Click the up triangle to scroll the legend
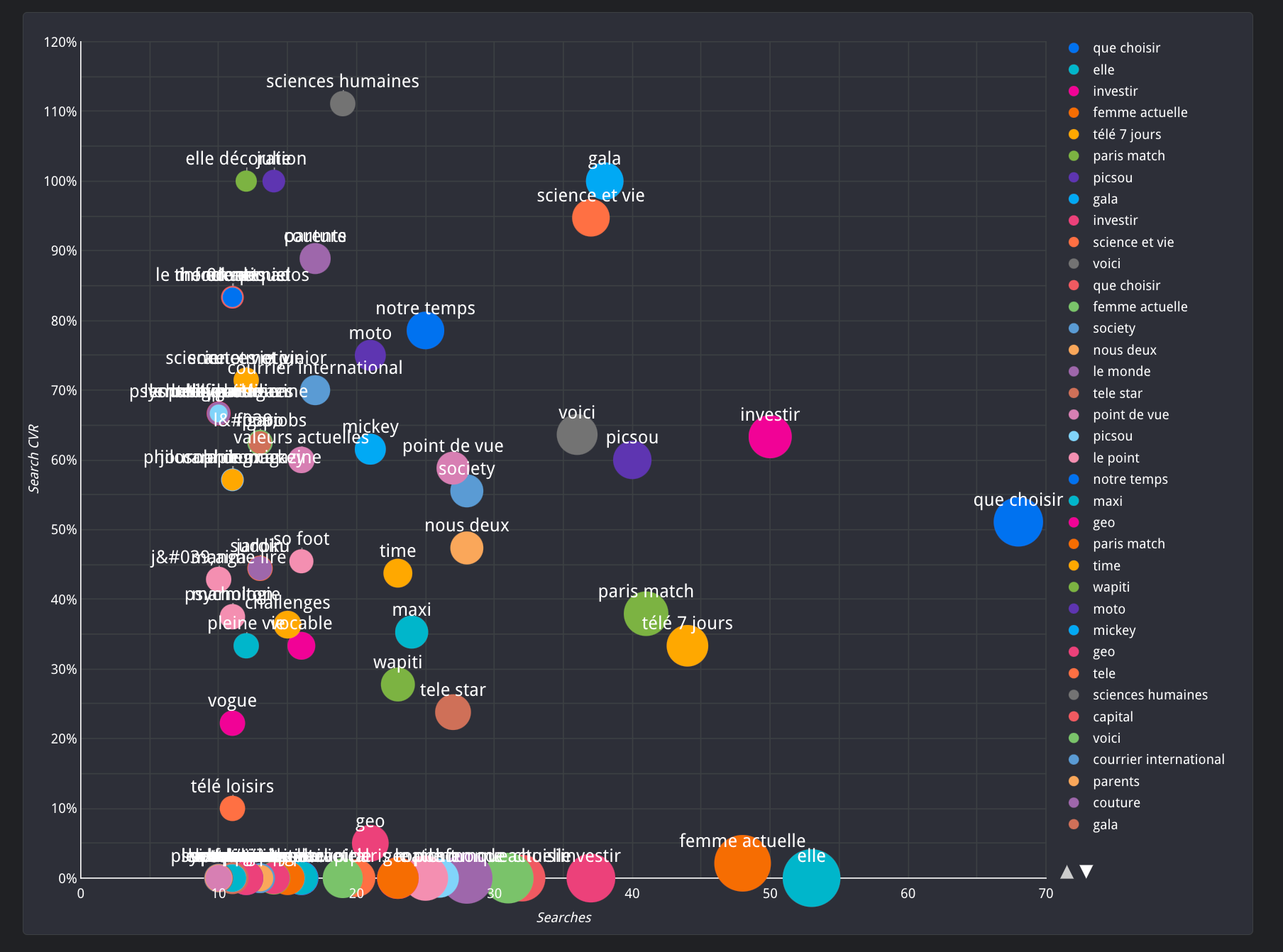 pyautogui.click(x=1067, y=873)
